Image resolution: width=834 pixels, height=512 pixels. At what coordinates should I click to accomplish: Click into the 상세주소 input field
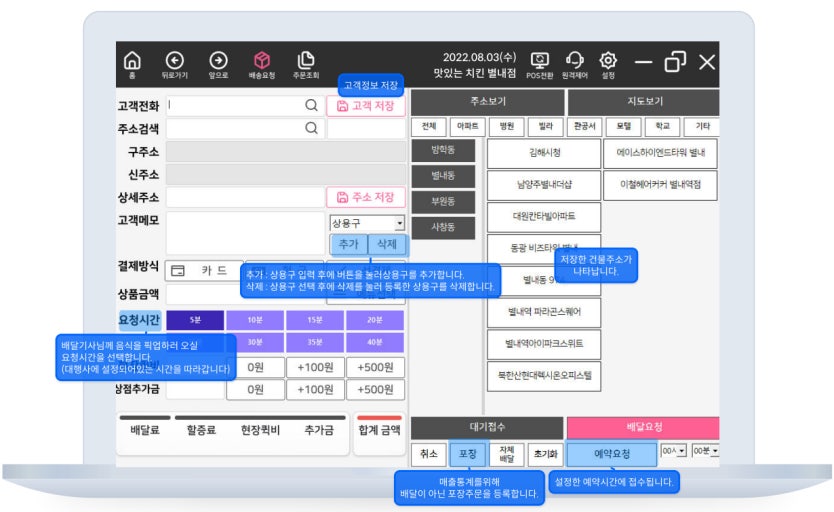coord(243,197)
